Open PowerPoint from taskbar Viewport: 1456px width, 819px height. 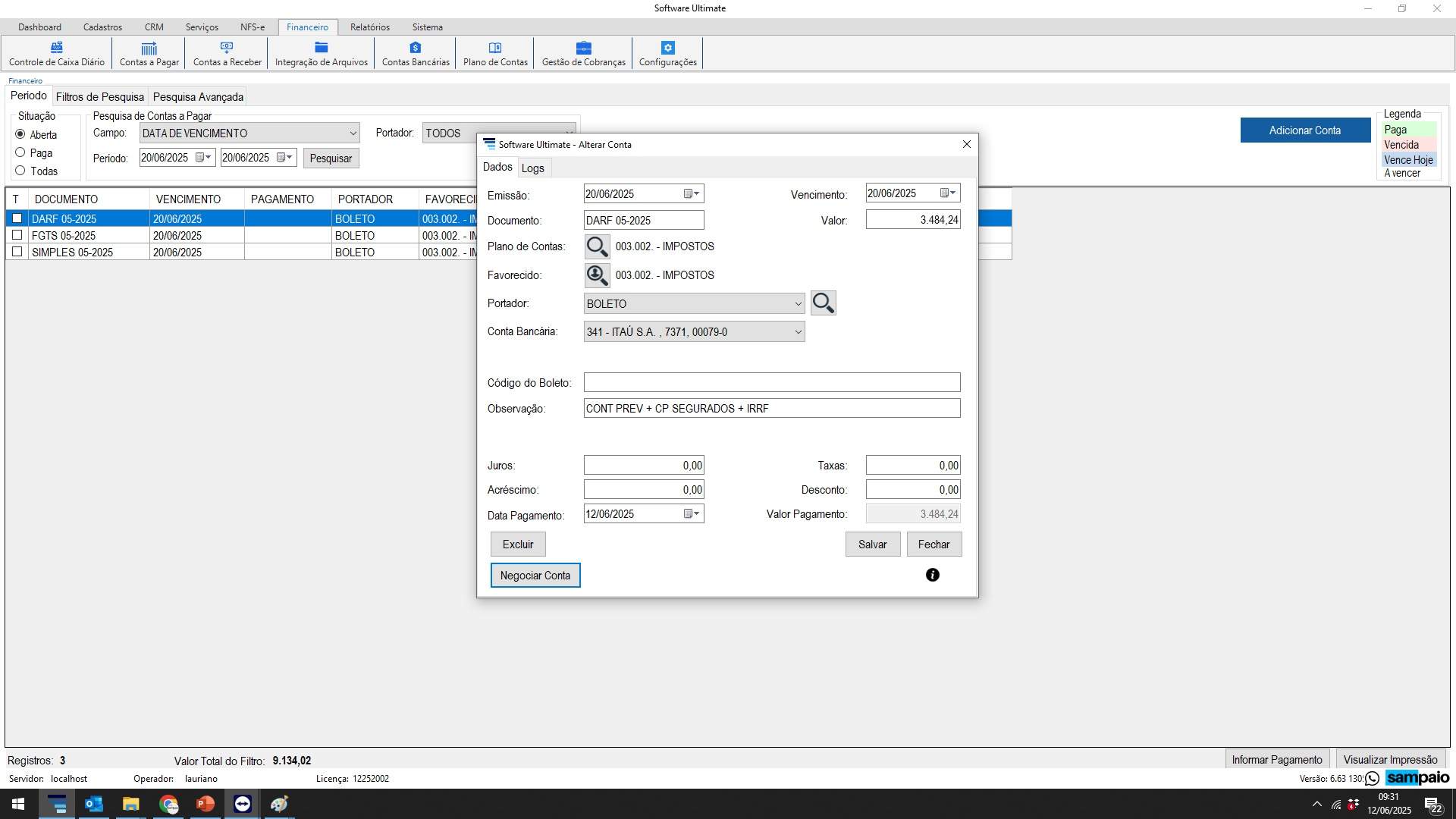pyautogui.click(x=206, y=804)
